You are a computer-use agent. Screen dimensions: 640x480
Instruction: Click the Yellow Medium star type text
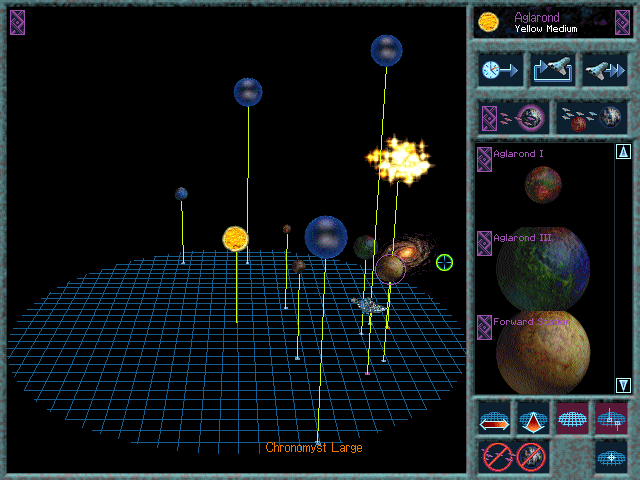coord(546,29)
